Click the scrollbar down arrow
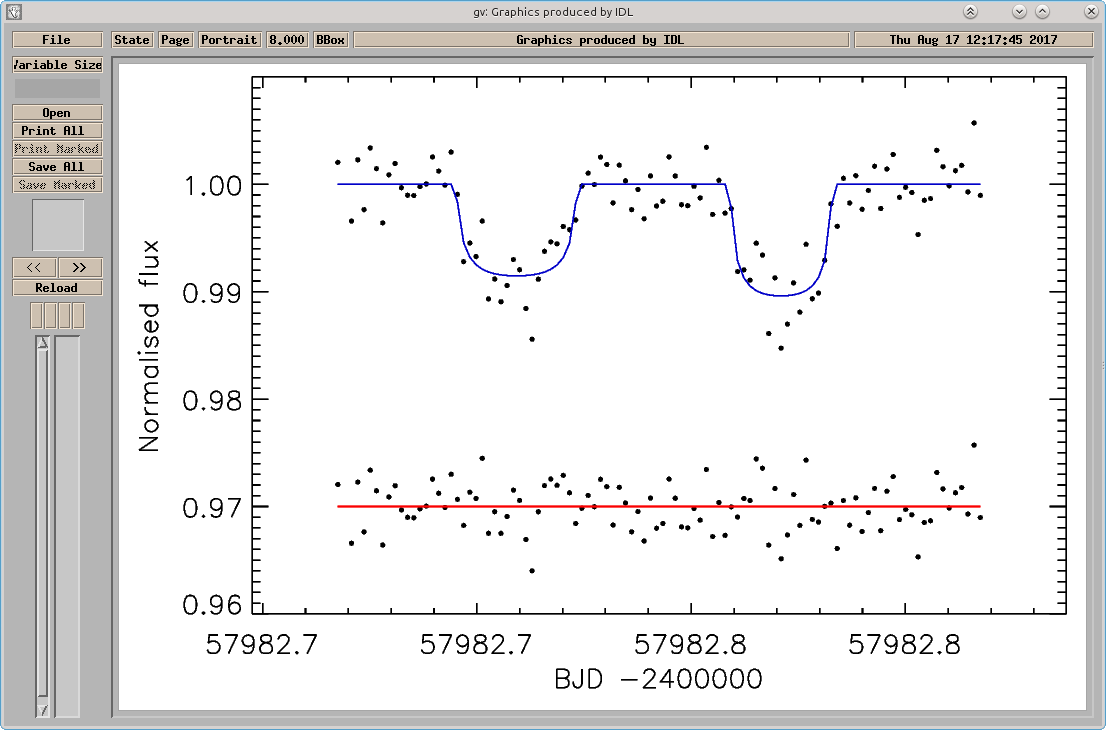The height and width of the screenshot is (730, 1106). [x=42, y=710]
